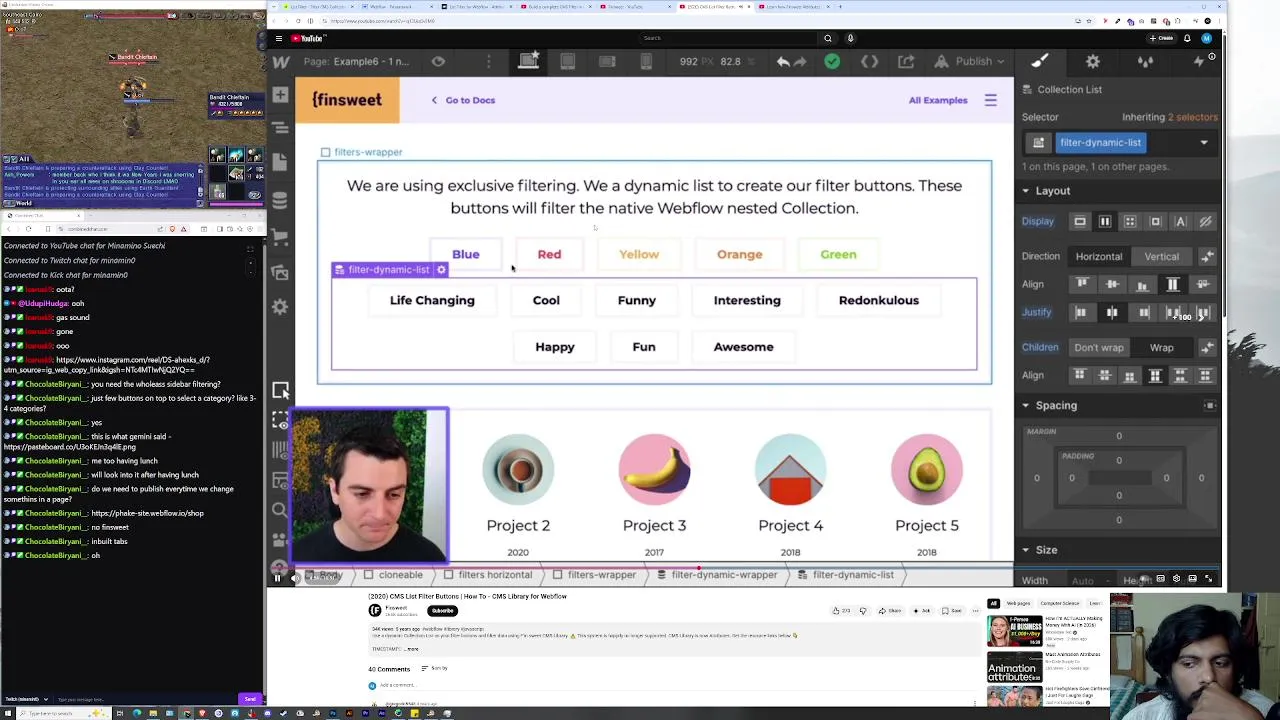Open the Pages panel icon

(x=280, y=161)
